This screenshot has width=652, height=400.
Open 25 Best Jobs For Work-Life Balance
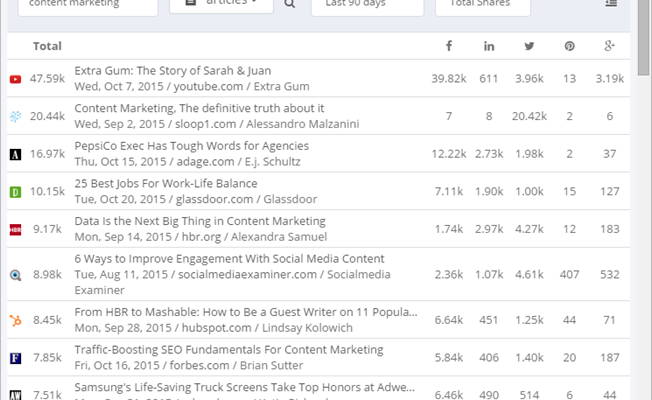166,183
